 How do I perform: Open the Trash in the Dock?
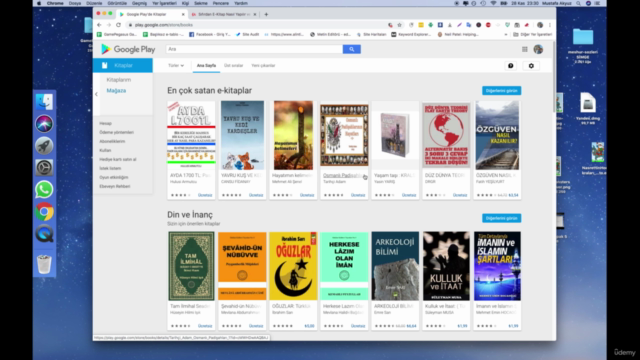44,264
